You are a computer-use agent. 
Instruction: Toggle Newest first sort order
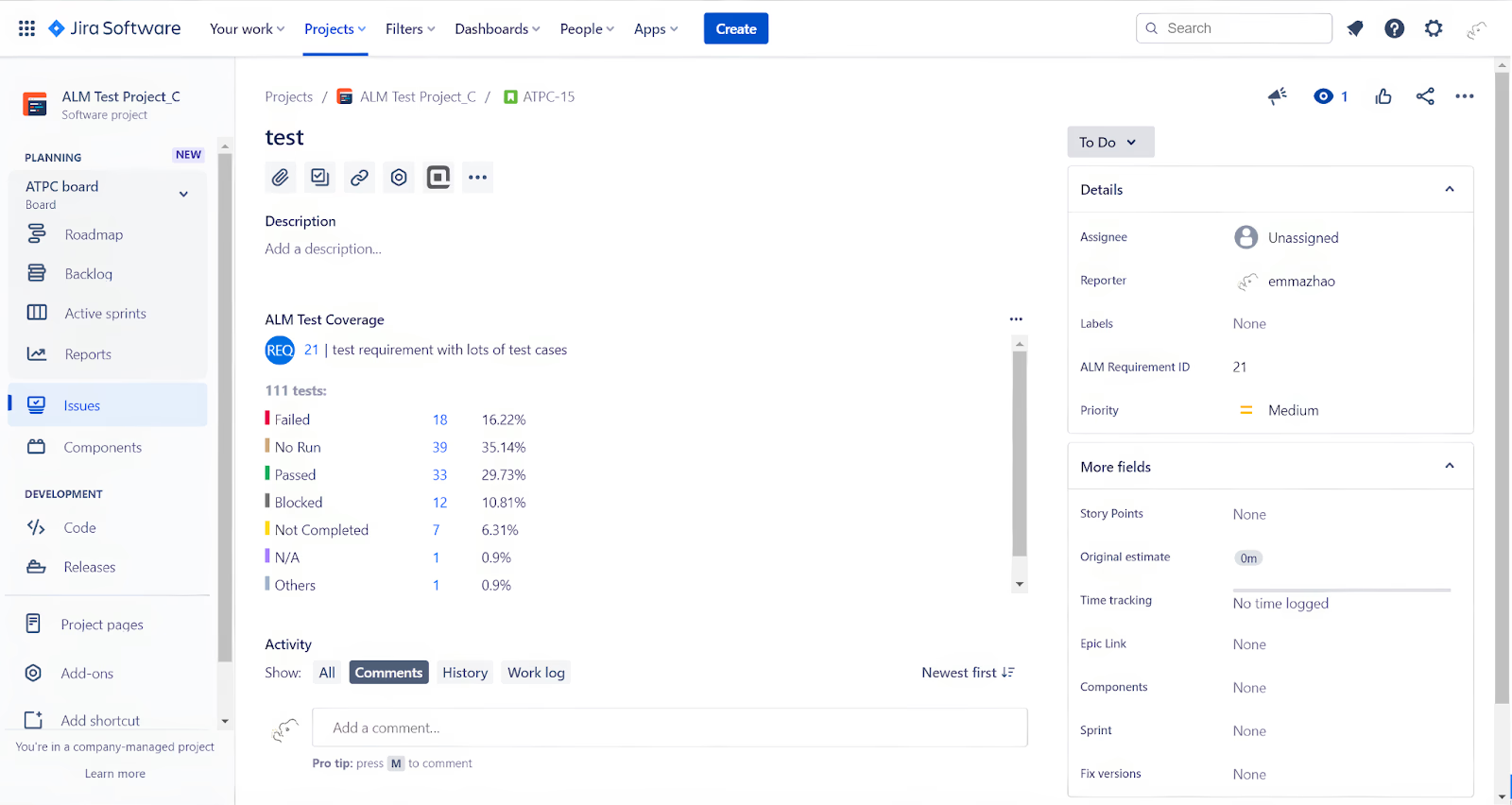pyautogui.click(x=968, y=673)
